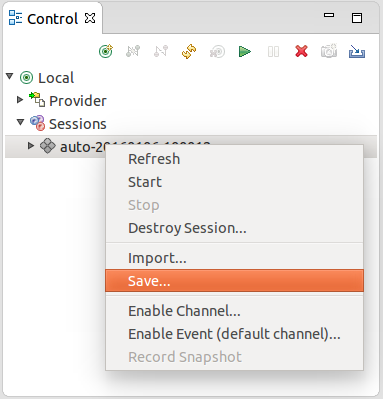Click the Refresh arrows toolbar icon

[x=189, y=51]
